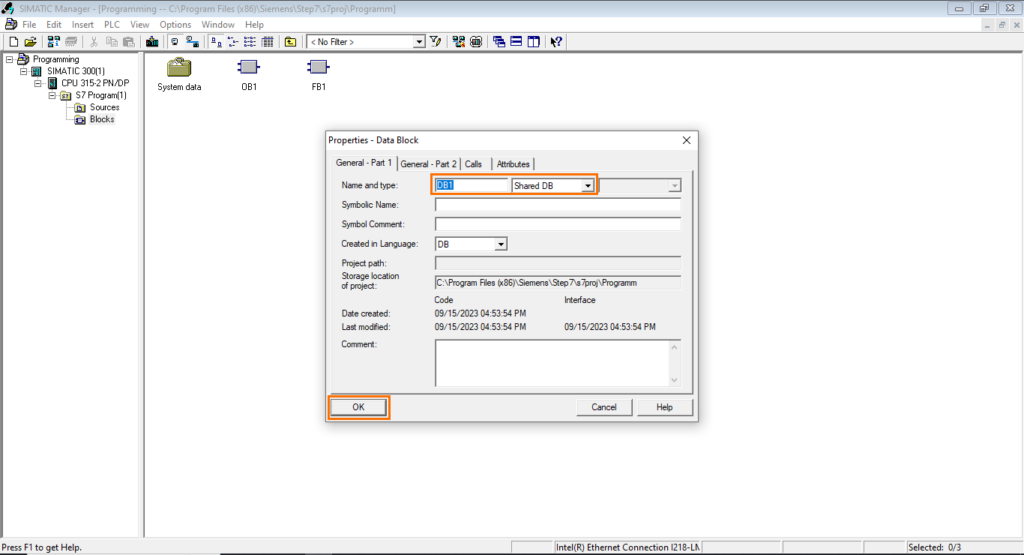1024x555 pixels.
Task: Cancel the Data Block properties dialog
Action: click(604, 407)
